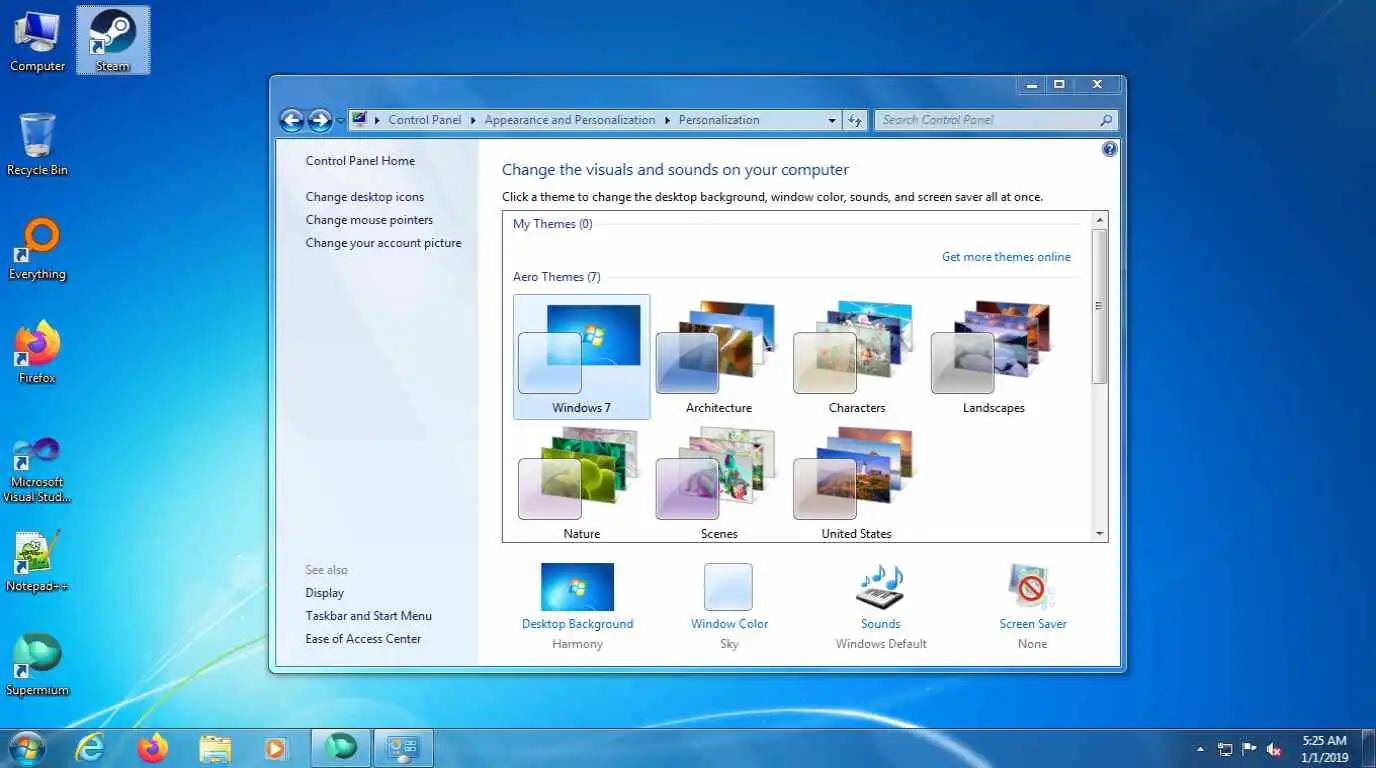
Task: Click the muted volume tray icon
Action: 1274,749
